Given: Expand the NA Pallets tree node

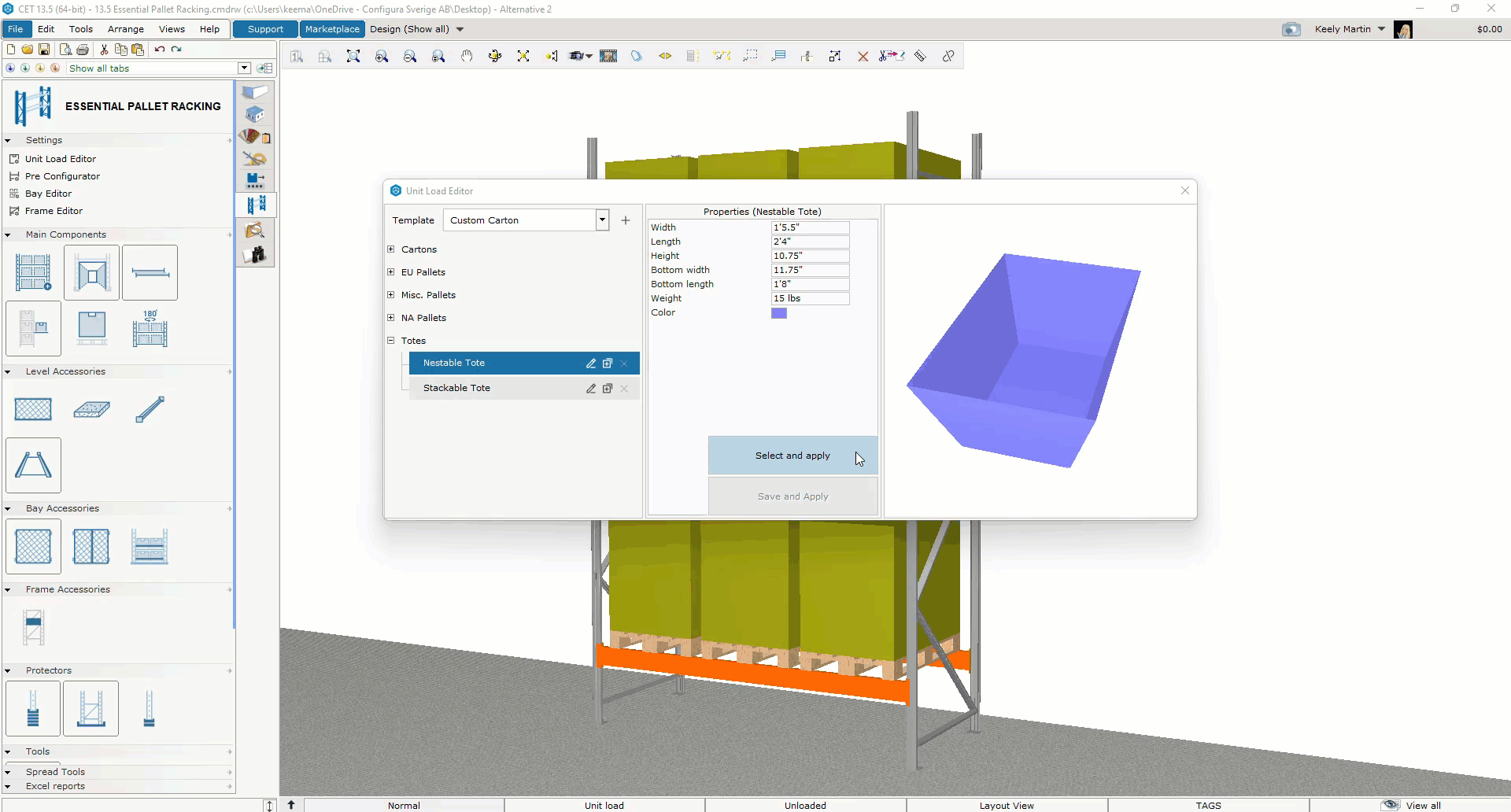Looking at the screenshot, I should click(x=391, y=318).
